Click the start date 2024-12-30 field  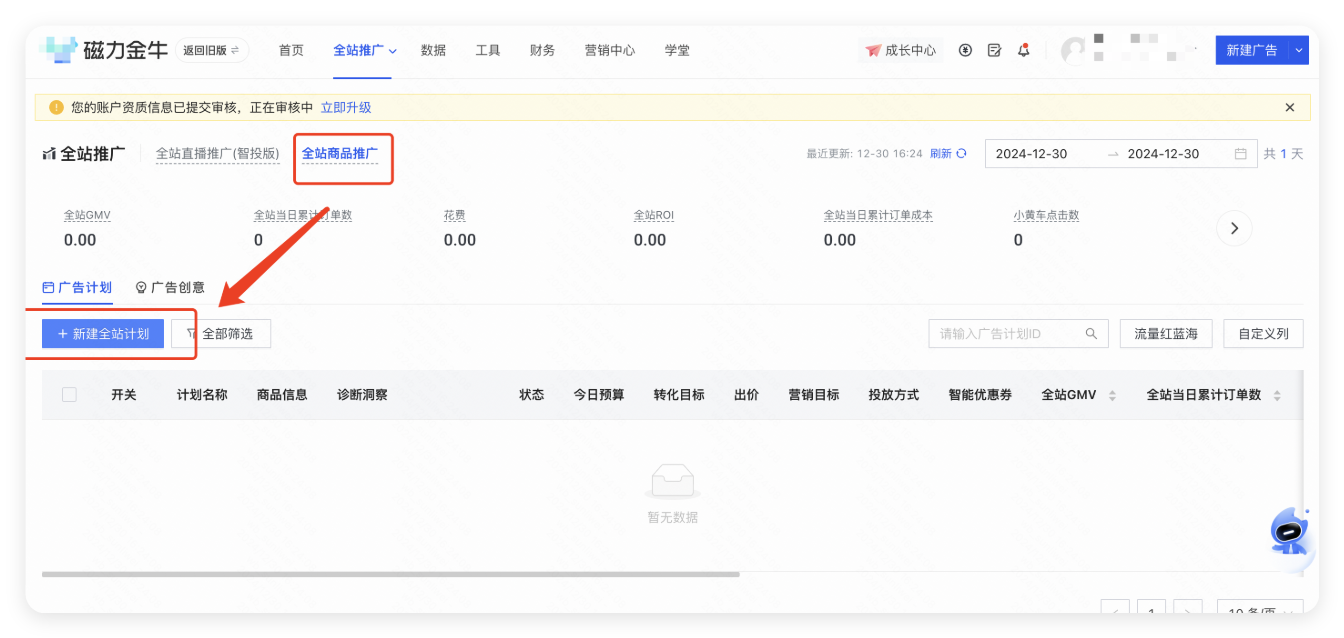(1032, 154)
